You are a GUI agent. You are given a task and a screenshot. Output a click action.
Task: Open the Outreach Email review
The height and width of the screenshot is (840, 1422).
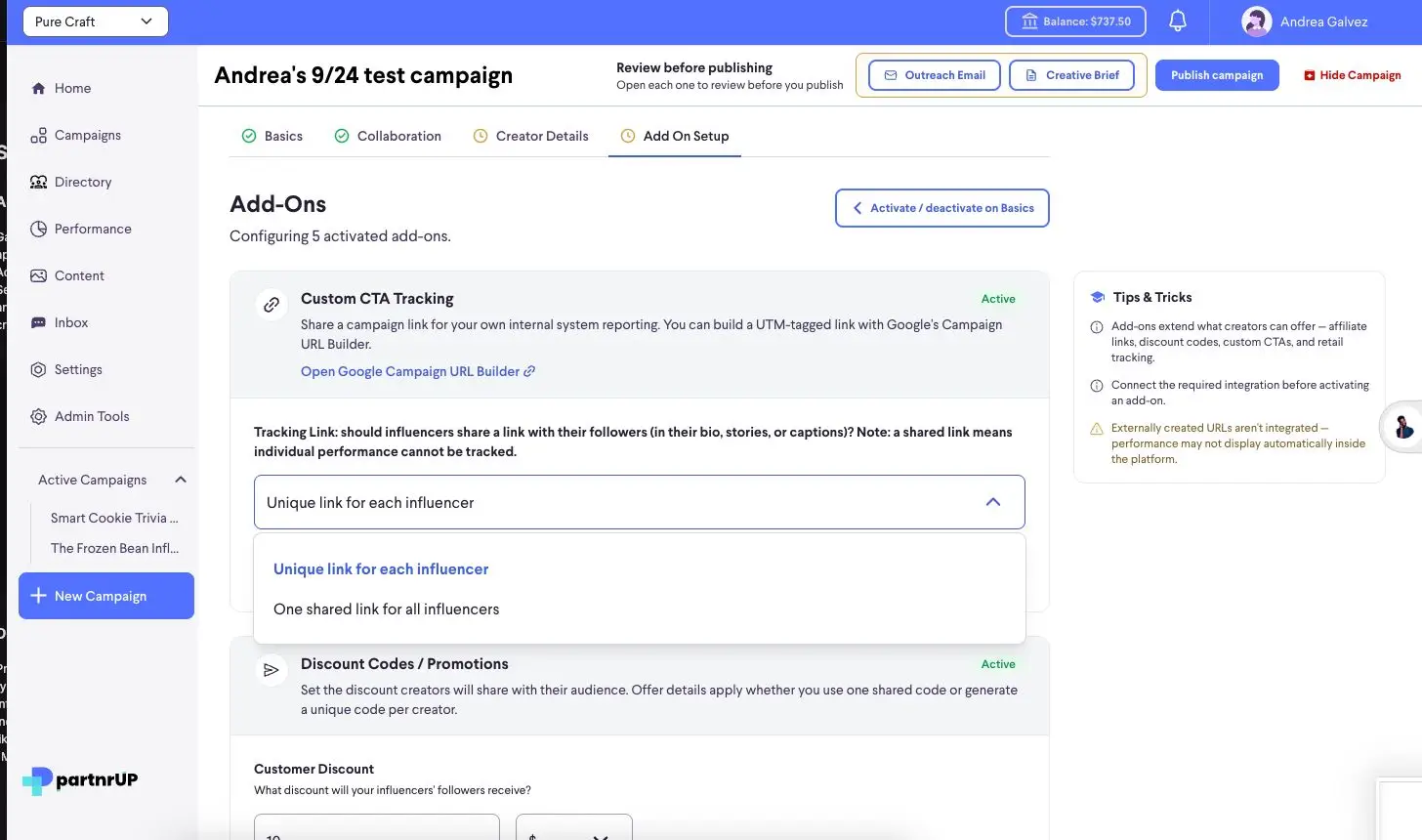coord(934,75)
